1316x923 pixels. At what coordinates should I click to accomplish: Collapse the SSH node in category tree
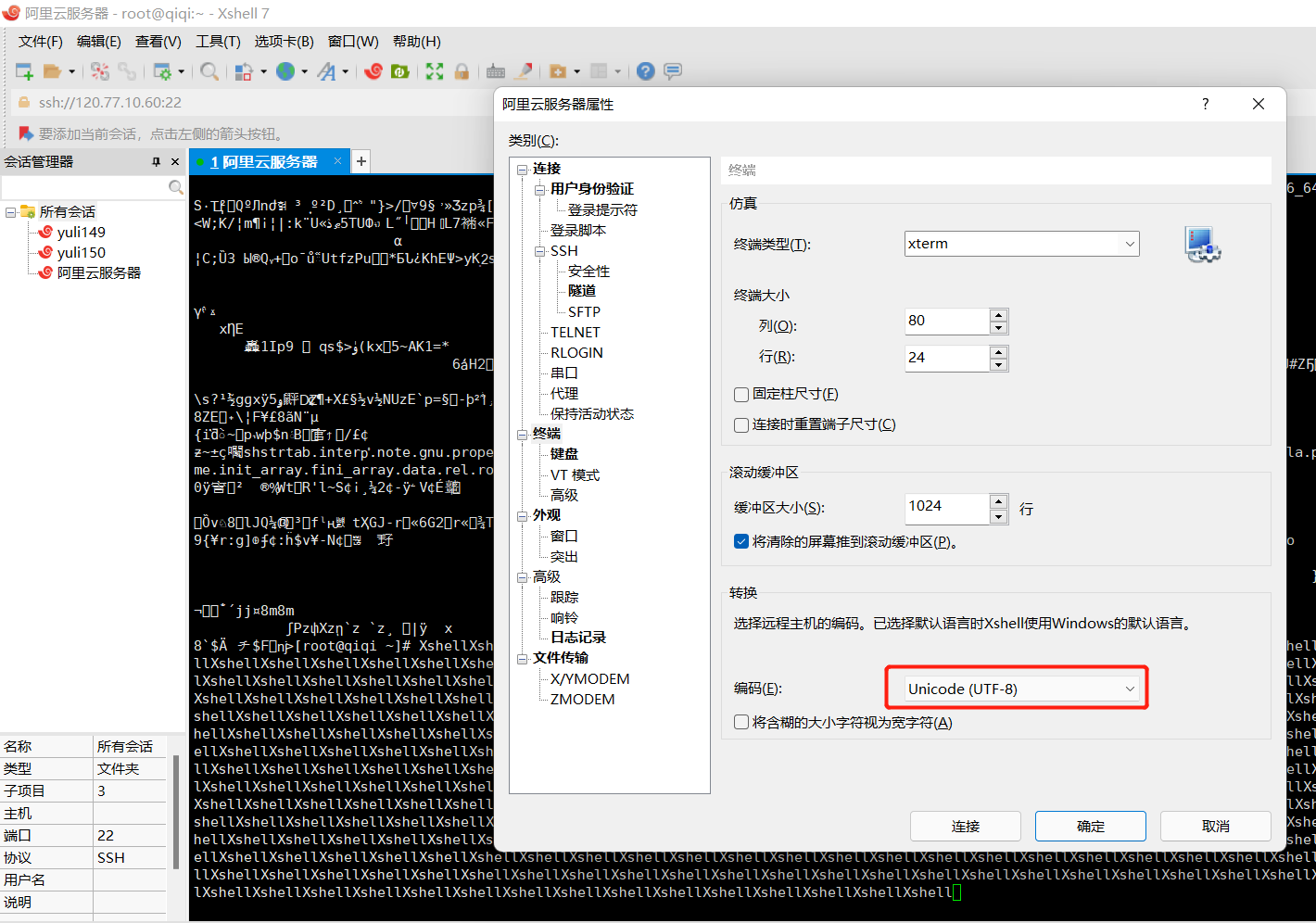(x=539, y=251)
